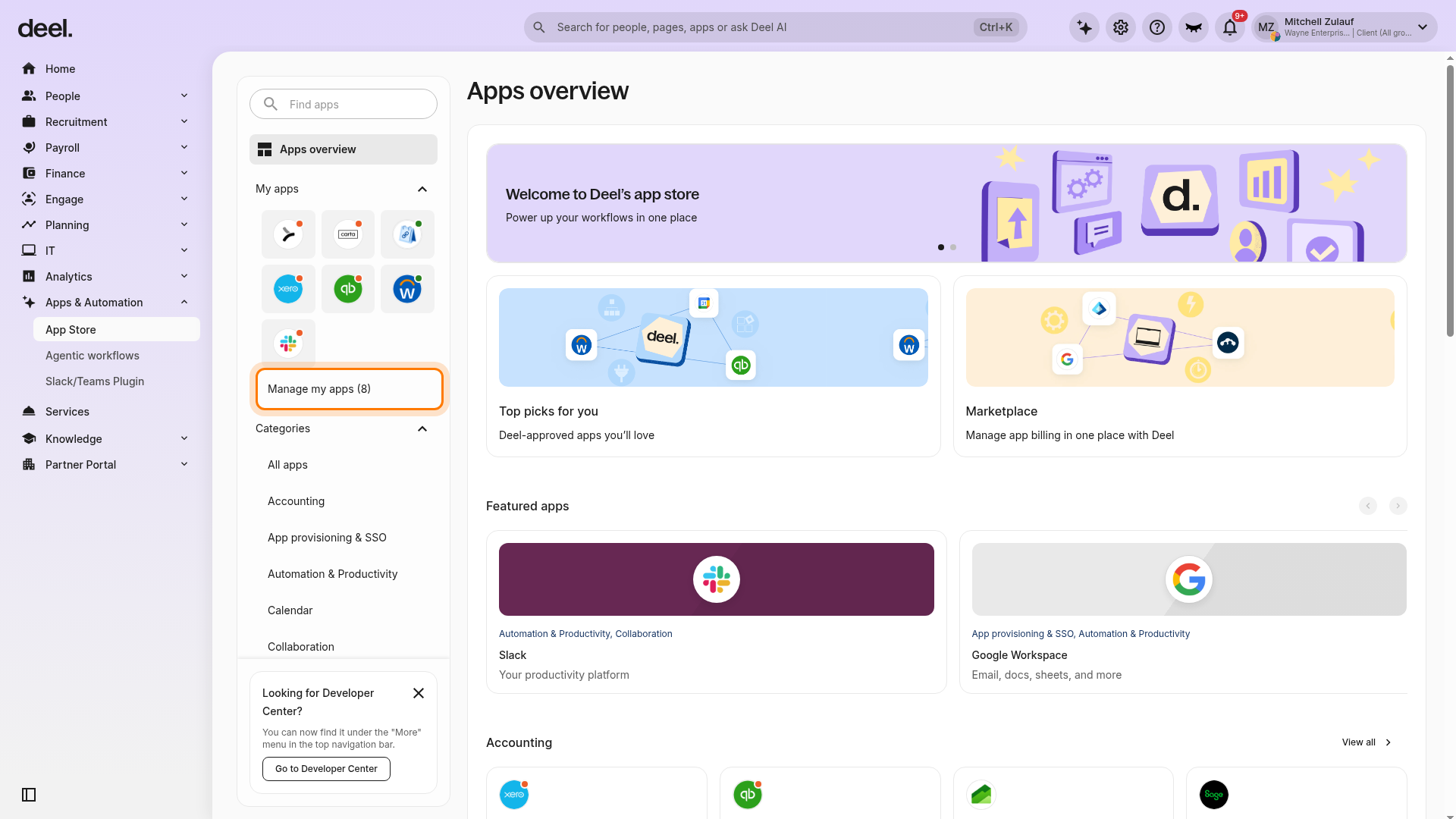
Task: Click the global Deel search bar
Action: 775,27
